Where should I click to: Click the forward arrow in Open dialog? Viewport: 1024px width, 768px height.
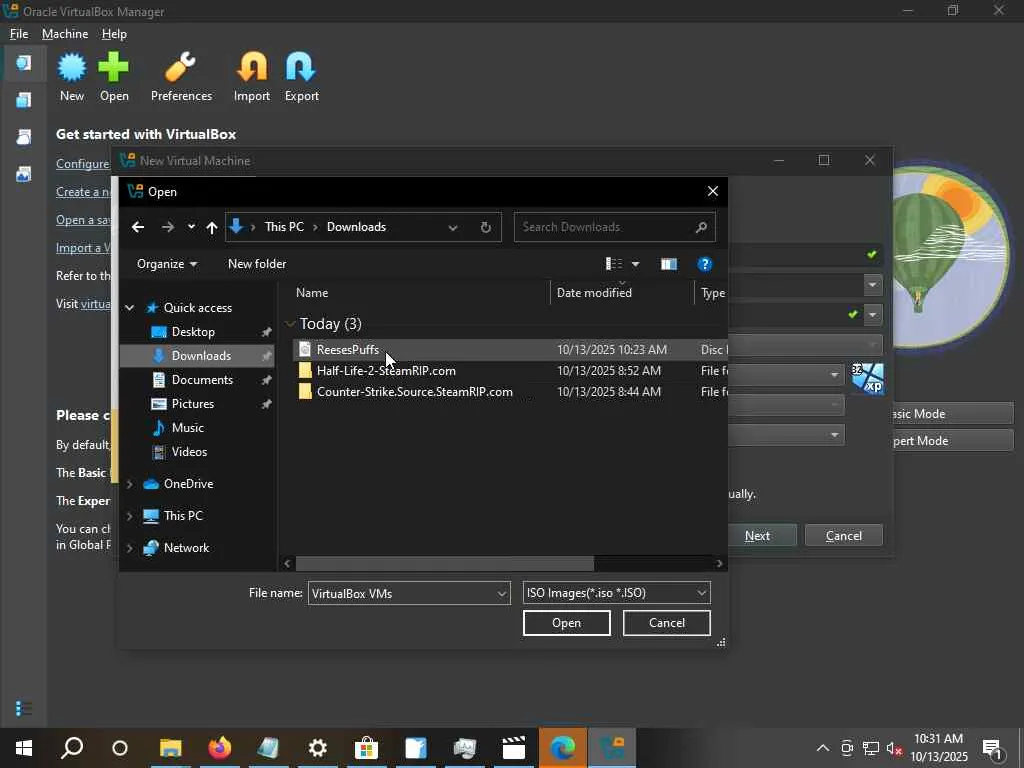[x=168, y=227]
